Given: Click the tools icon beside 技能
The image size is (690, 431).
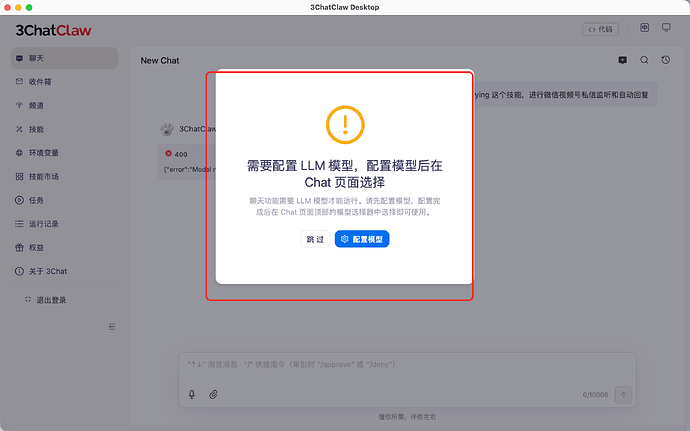Looking at the screenshot, I should point(19,129).
